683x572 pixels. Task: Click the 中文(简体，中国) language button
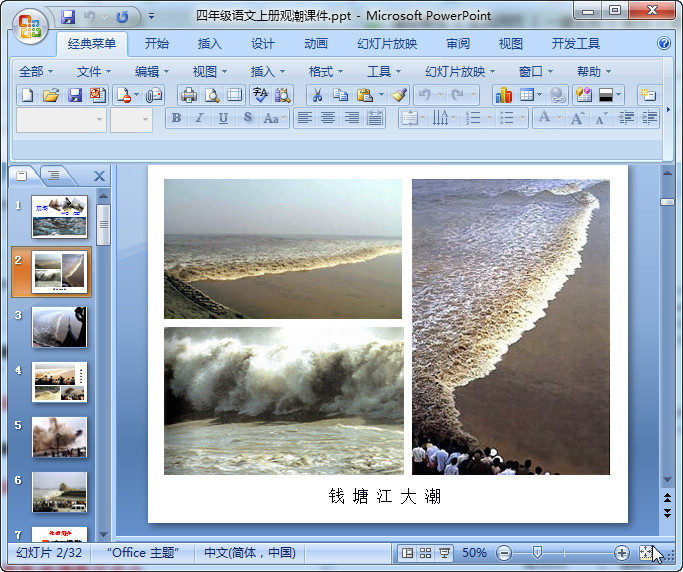(x=249, y=553)
